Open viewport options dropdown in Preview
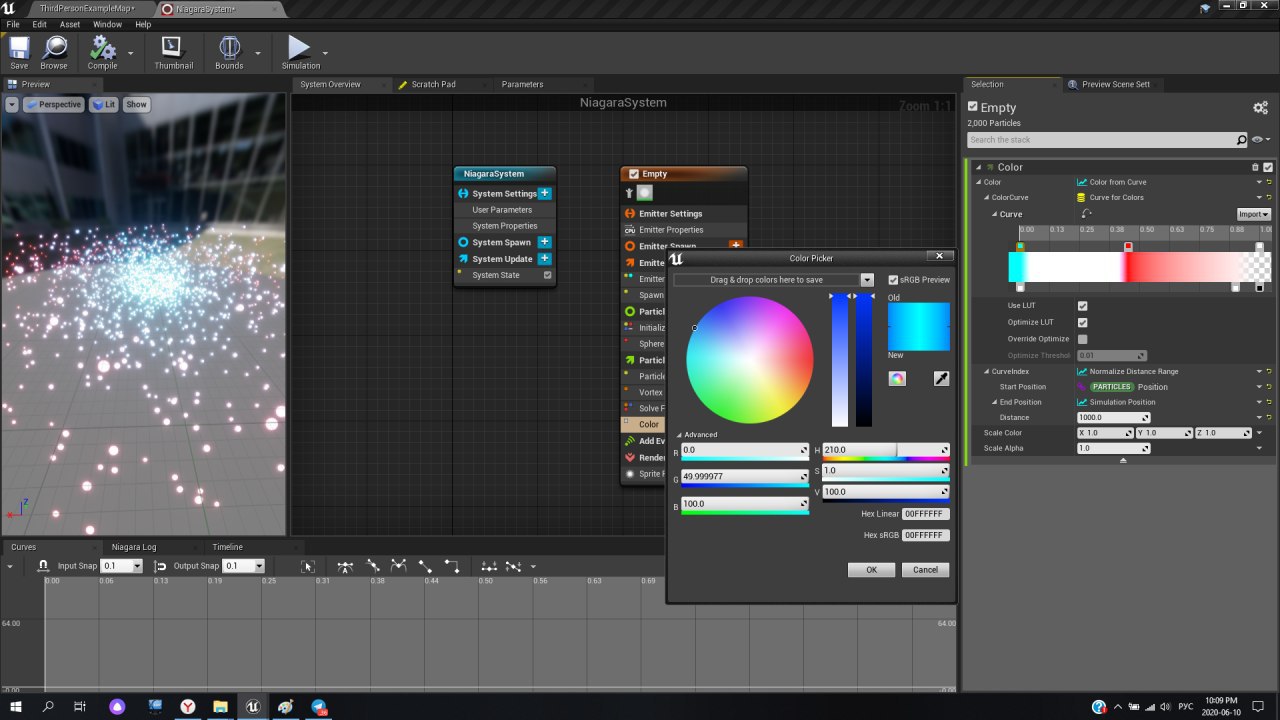This screenshot has width=1280, height=720. point(12,104)
